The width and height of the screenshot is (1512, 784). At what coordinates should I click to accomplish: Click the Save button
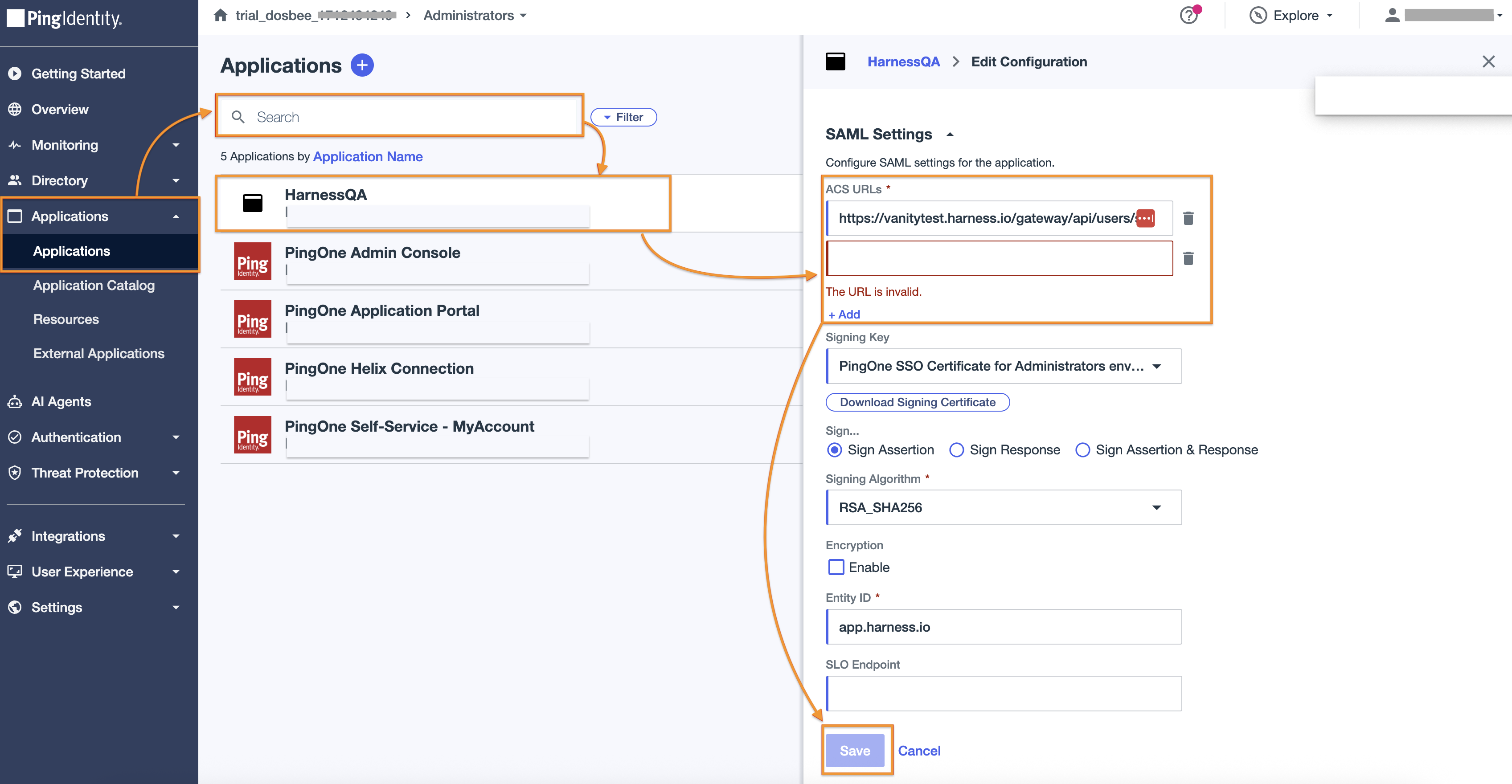tap(855, 751)
